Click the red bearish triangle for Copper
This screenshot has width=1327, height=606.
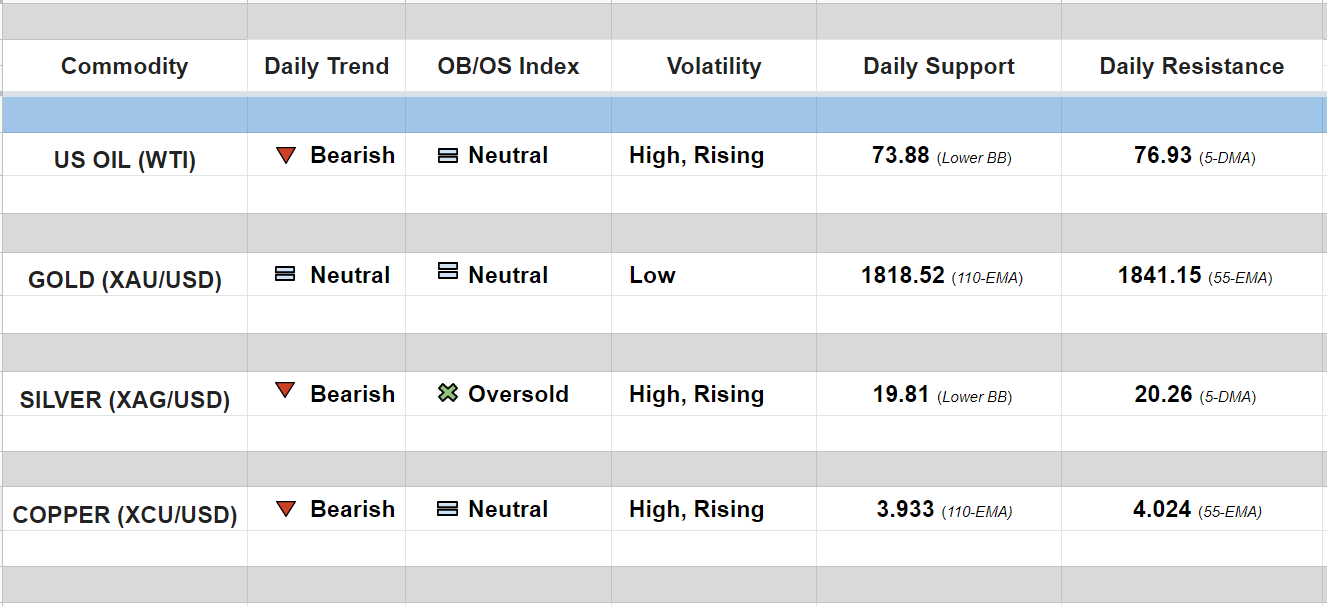286,509
